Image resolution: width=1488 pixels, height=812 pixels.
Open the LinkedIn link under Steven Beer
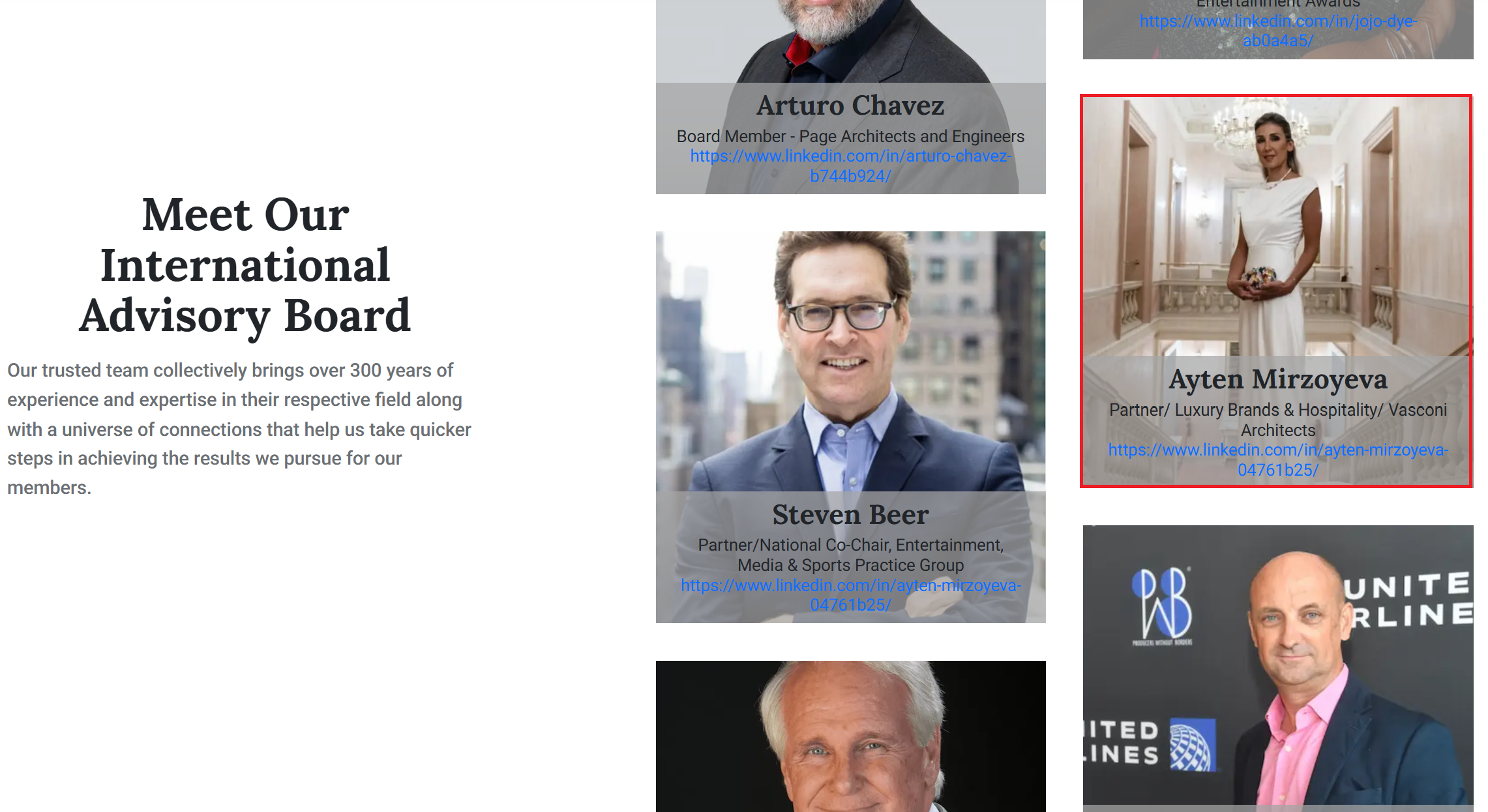(x=850, y=595)
